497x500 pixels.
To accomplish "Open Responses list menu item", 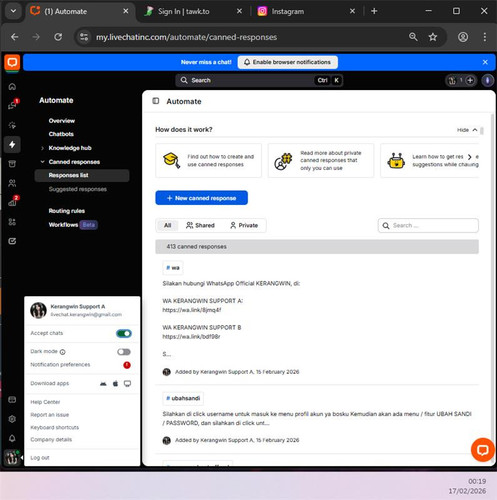I will 82,175.
